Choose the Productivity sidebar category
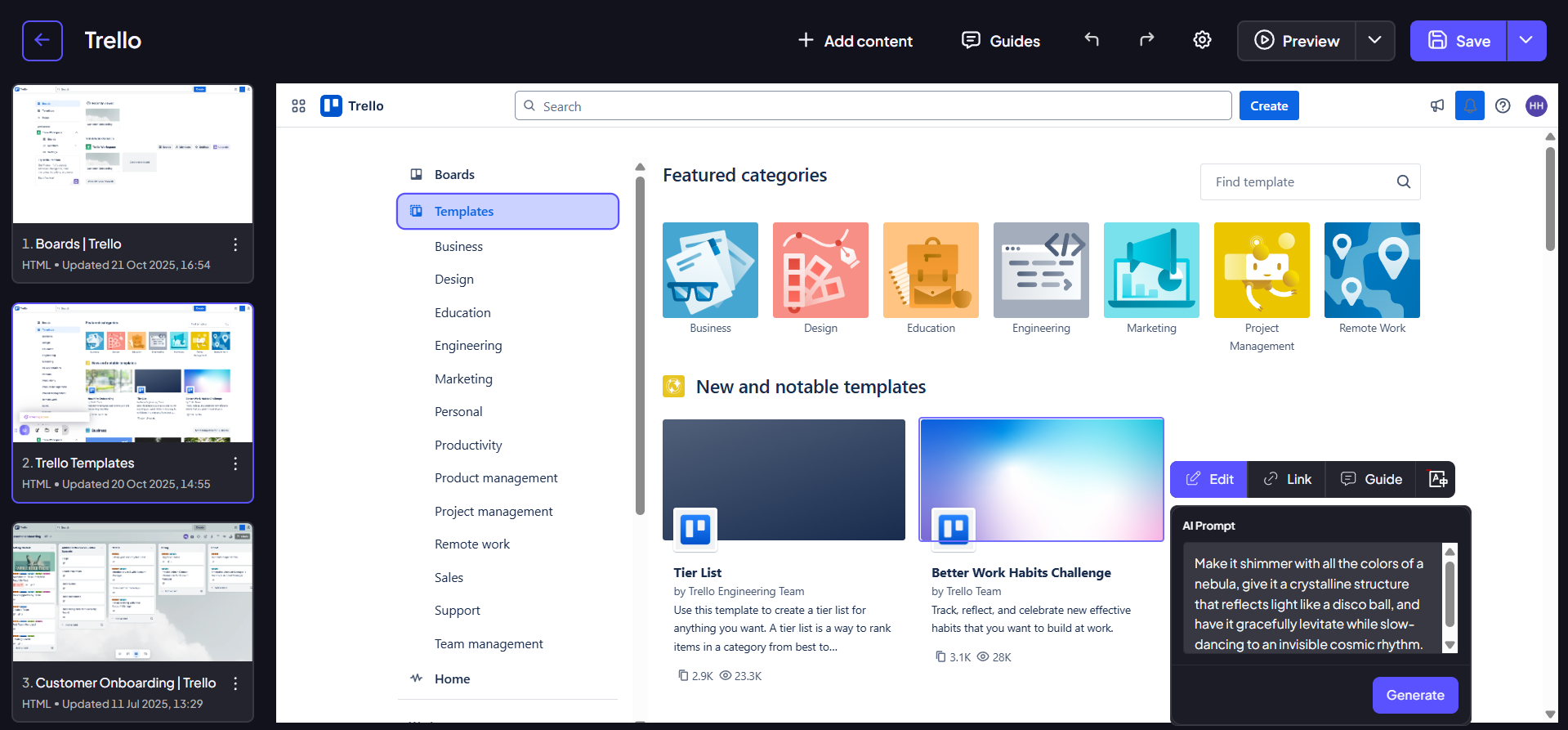Image resolution: width=1568 pixels, height=730 pixels. coord(468,445)
